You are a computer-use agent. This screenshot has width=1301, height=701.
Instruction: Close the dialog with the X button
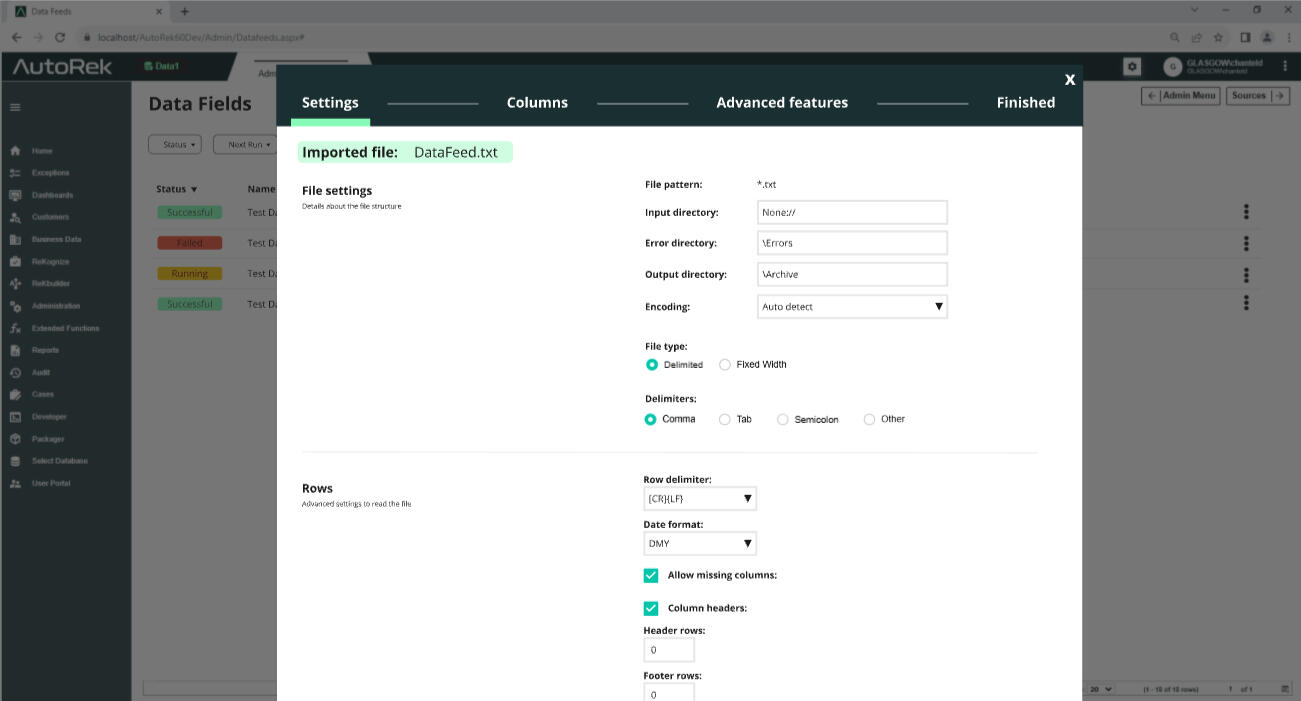point(1069,80)
